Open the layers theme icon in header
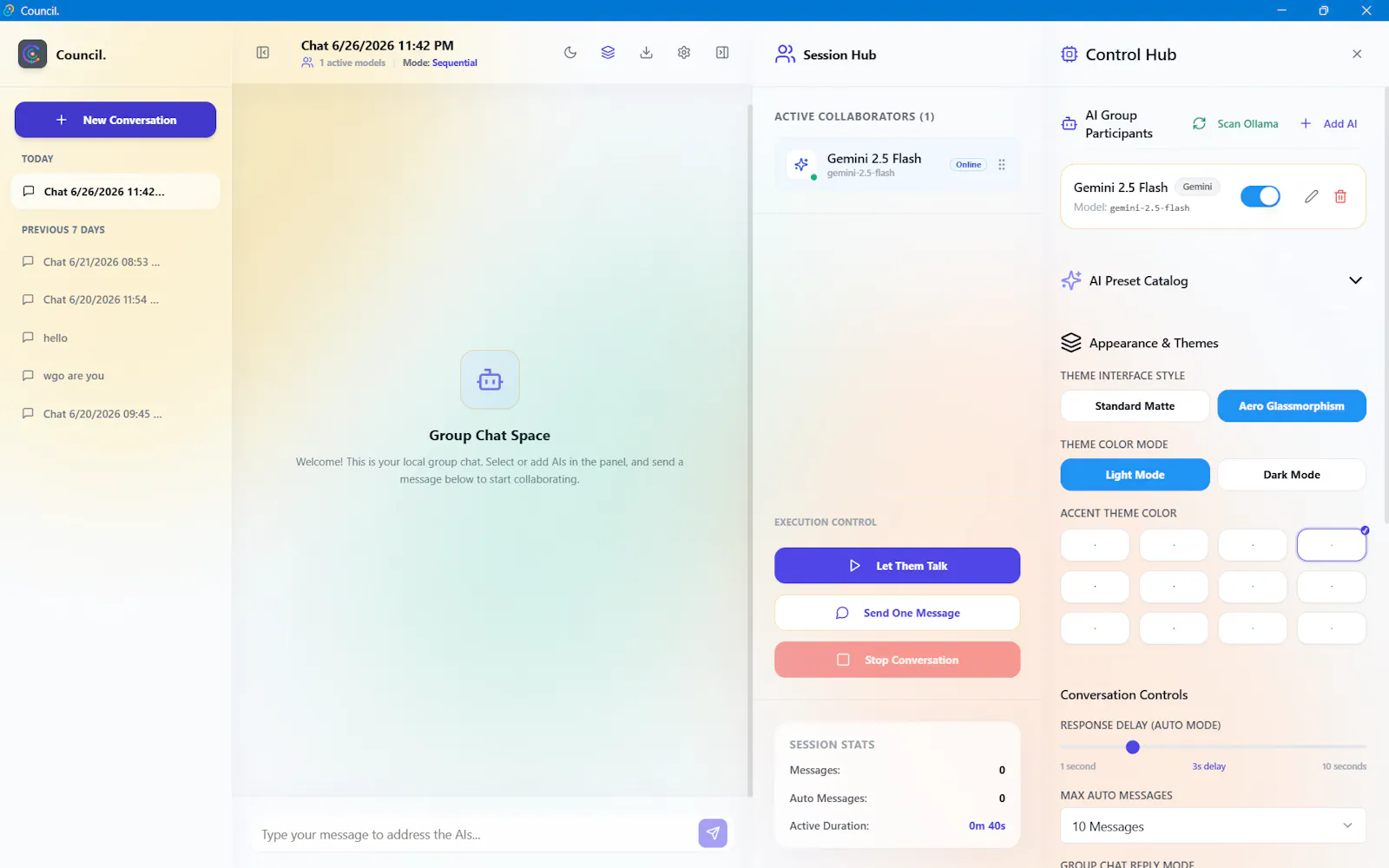This screenshot has width=1389, height=868. (x=608, y=53)
